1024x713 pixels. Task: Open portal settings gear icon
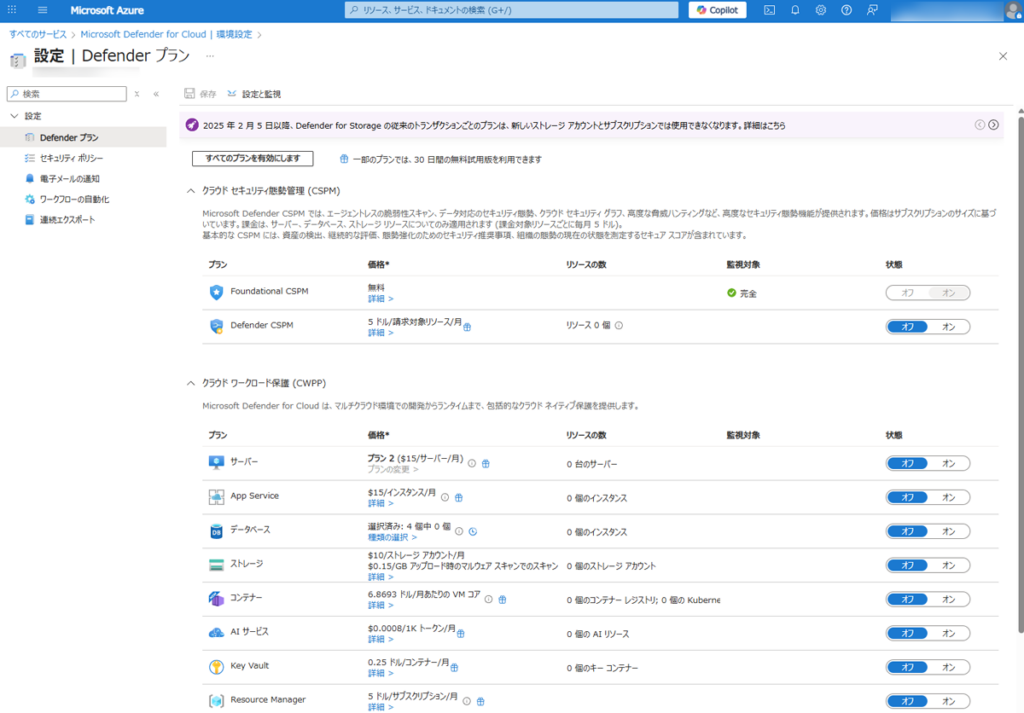click(x=821, y=10)
